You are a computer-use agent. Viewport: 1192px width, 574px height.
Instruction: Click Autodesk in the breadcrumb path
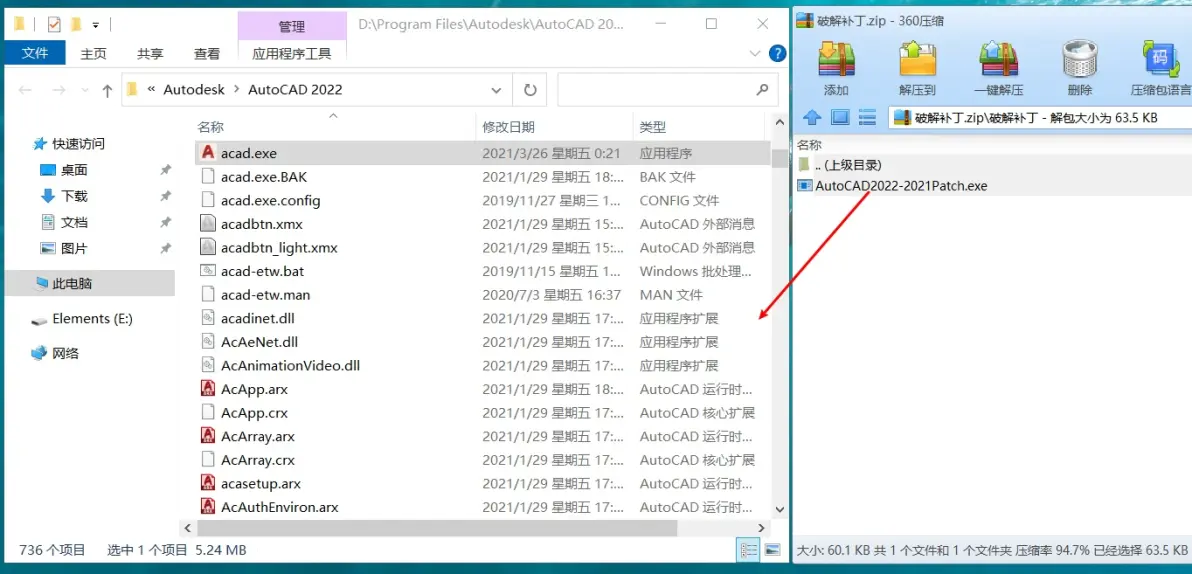(195, 90)
